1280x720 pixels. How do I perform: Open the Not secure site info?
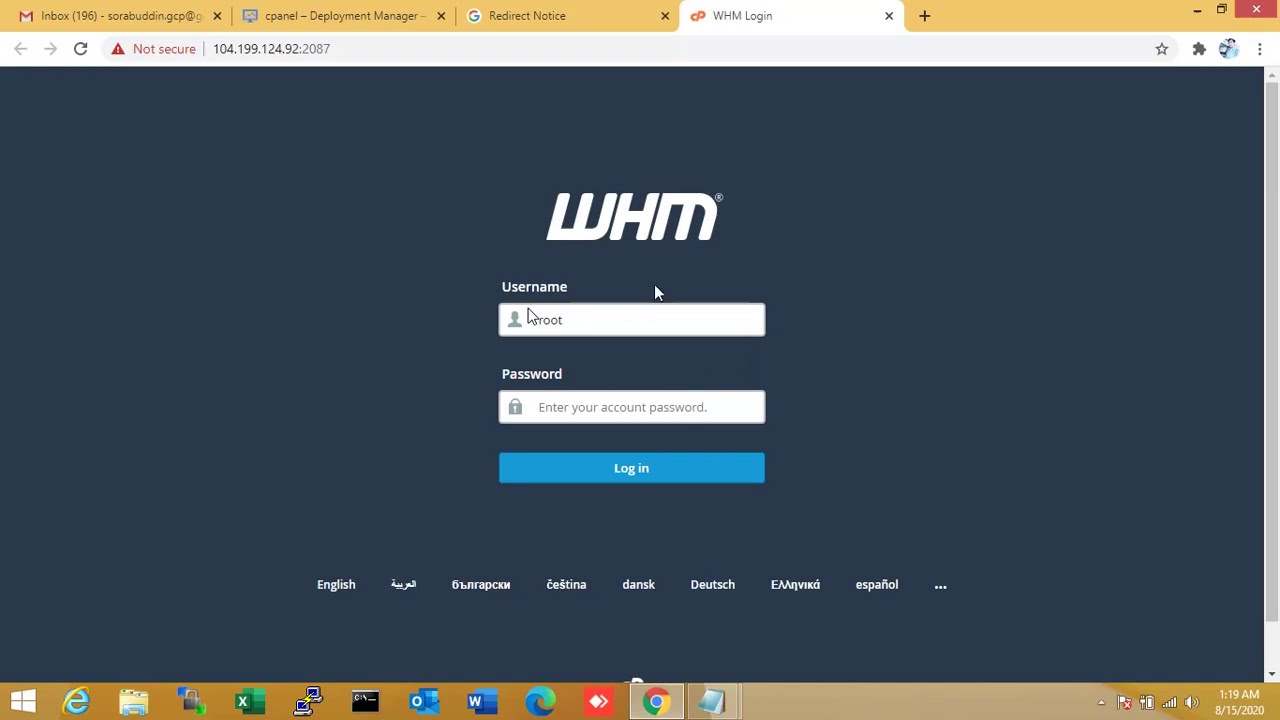[154, 49]
